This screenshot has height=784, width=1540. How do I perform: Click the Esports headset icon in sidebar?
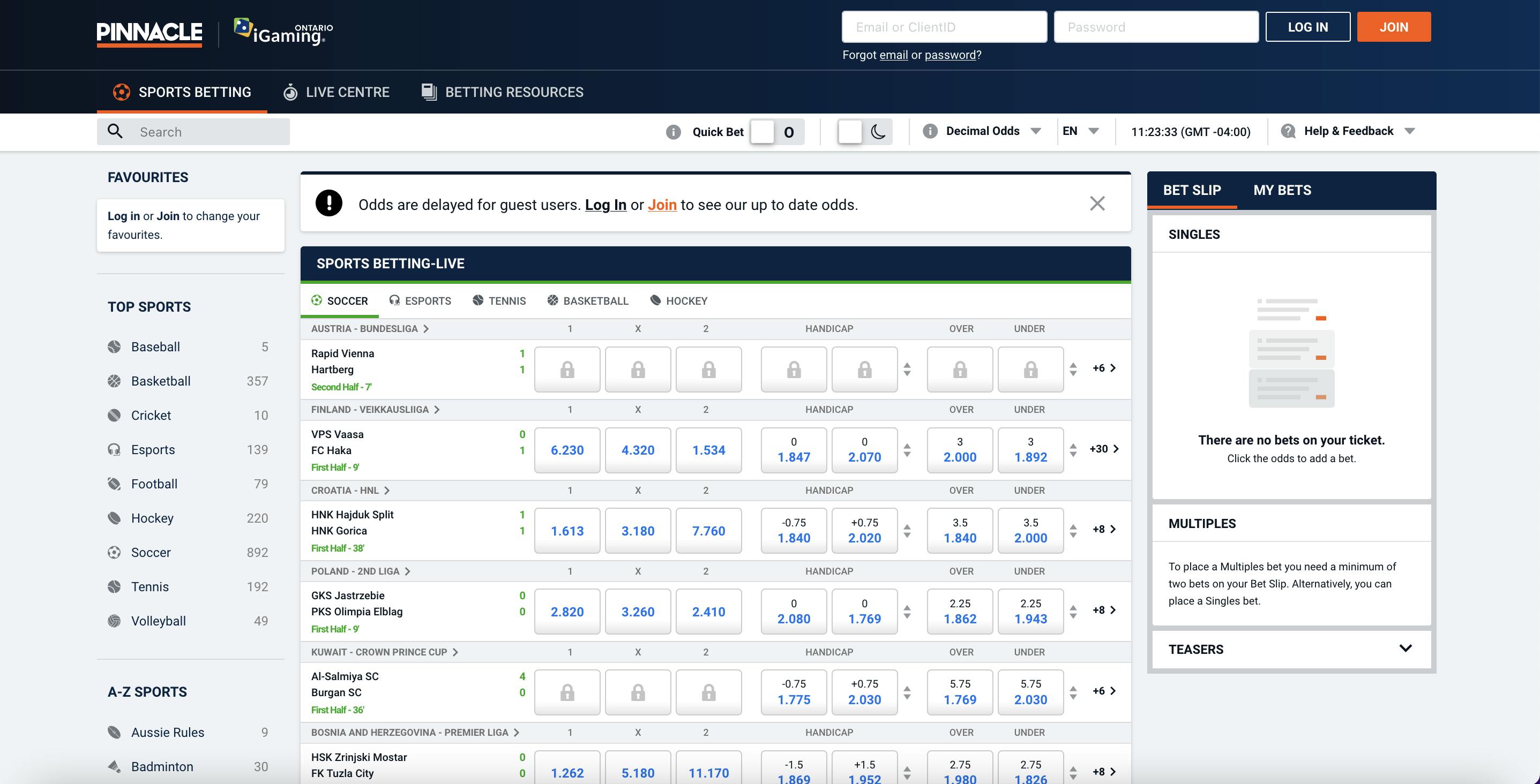114,449
